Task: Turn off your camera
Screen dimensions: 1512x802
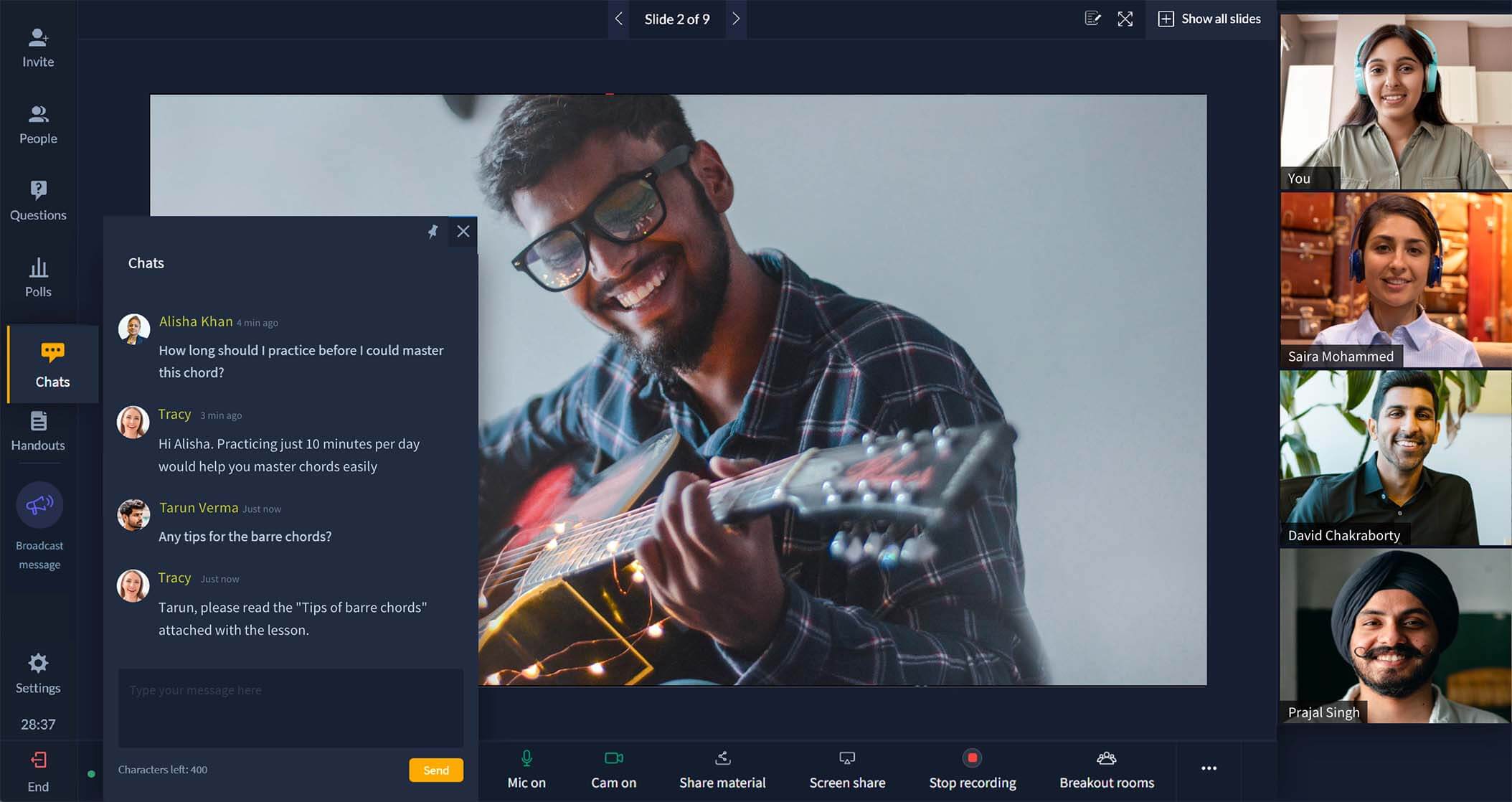Action: [613, 769]
